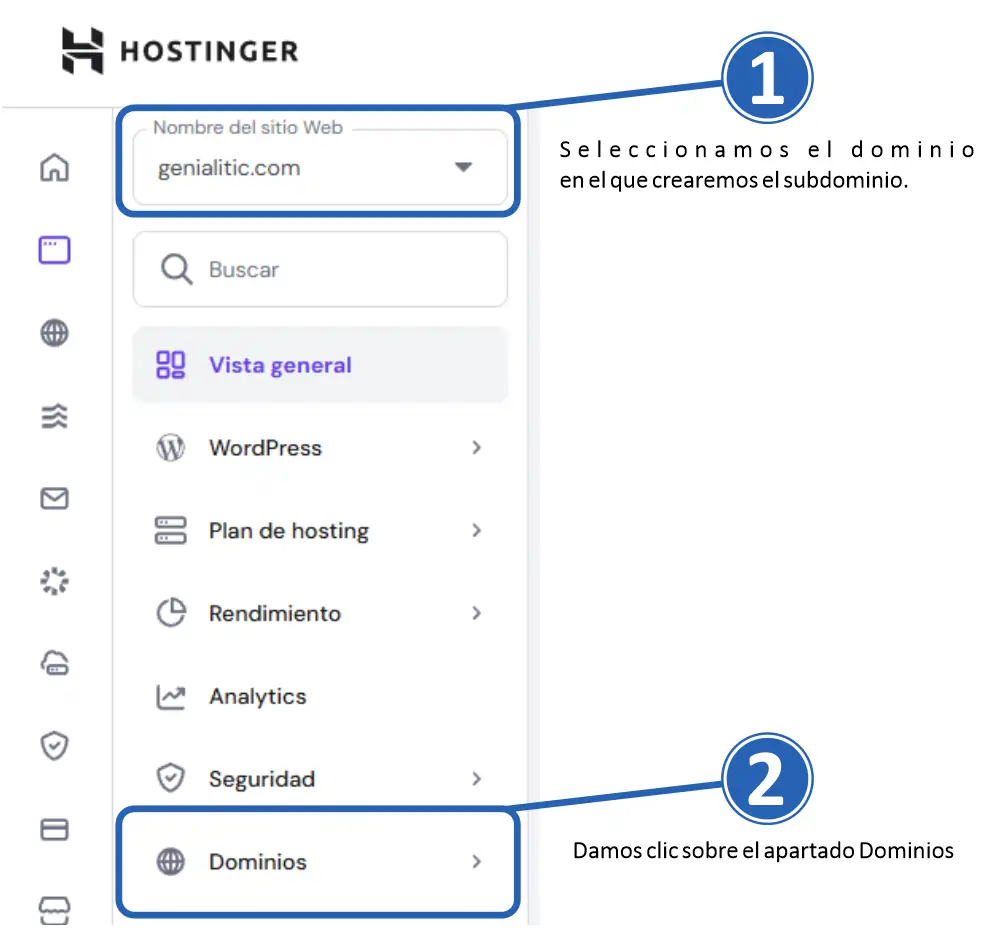The height and width of the screenshot is (947, 1000).
Task: Open the layered waves icon in the left rail
Action: tap(54, 416)
